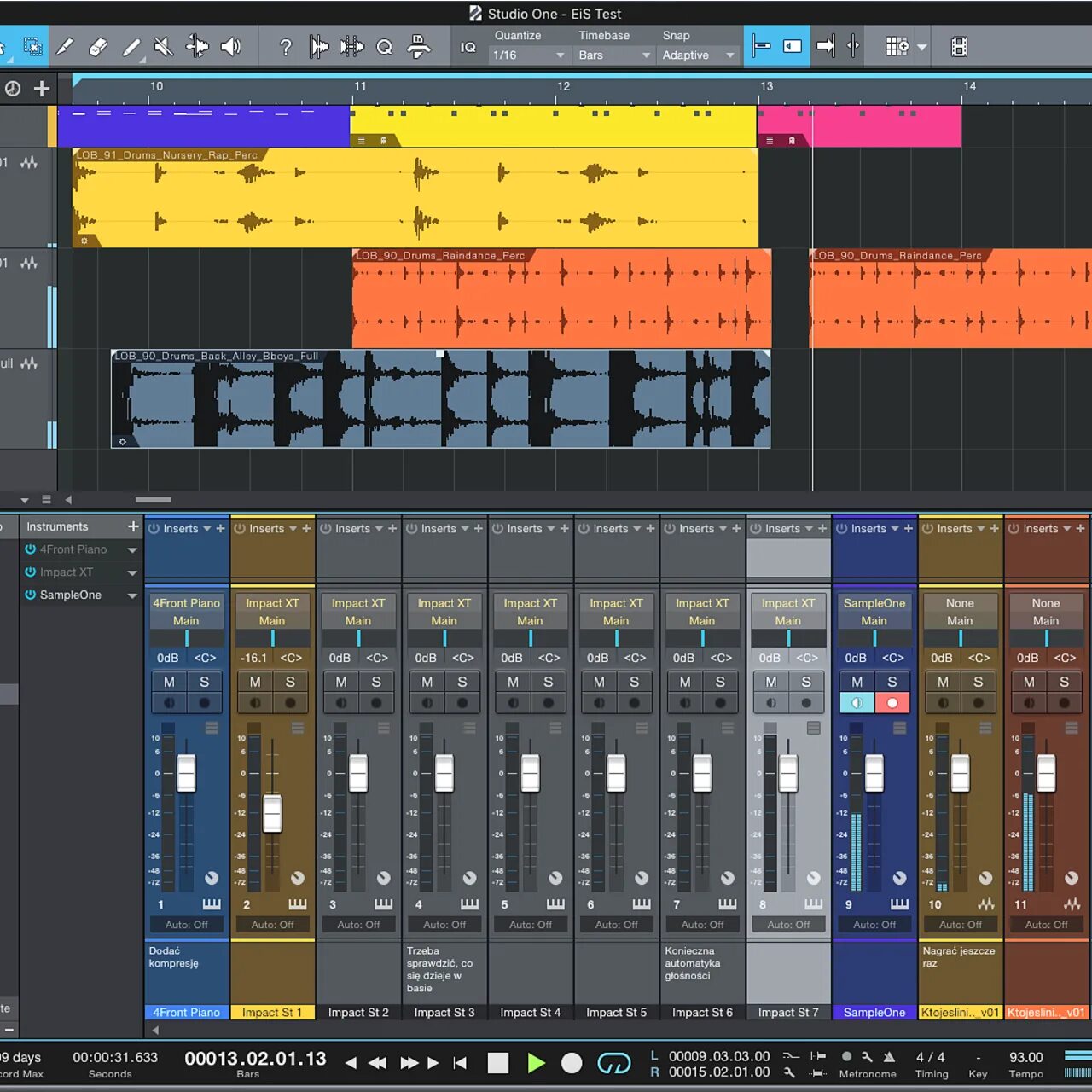Screen dimensions: 1092x1092
Task: Open the keyboard icon on channel 1
Action: point(211,904)
